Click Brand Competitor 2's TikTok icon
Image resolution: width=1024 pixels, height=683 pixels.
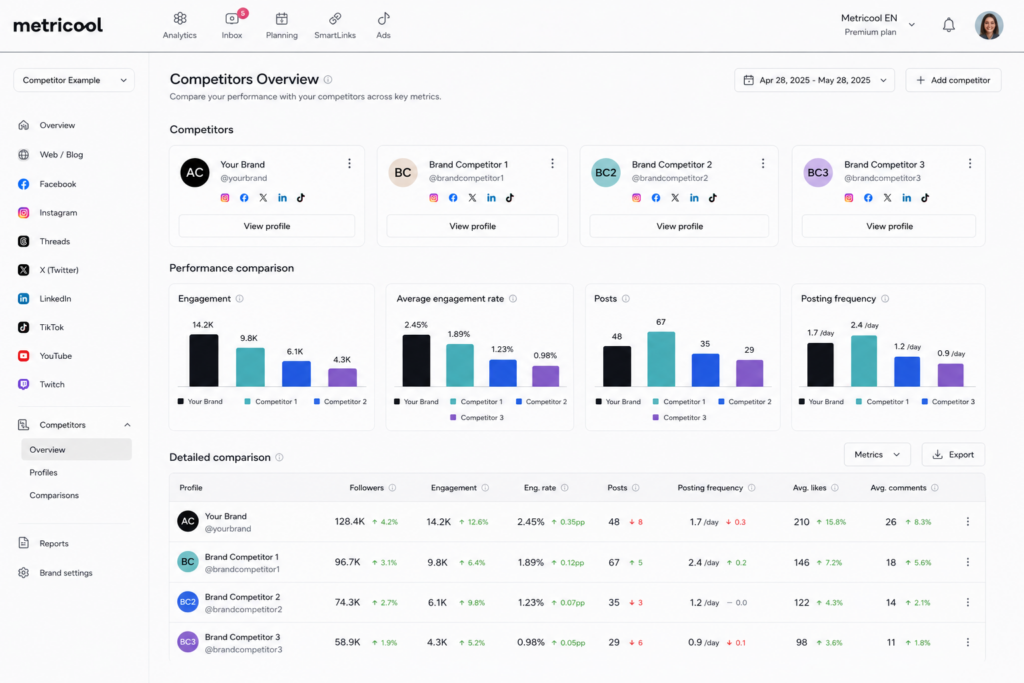click(x=712, y=198)
